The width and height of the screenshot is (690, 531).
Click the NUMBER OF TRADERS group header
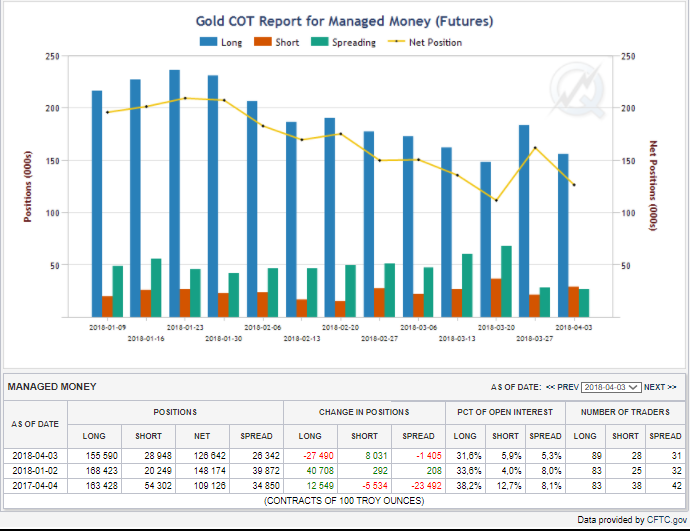click(x=625, y=412)
